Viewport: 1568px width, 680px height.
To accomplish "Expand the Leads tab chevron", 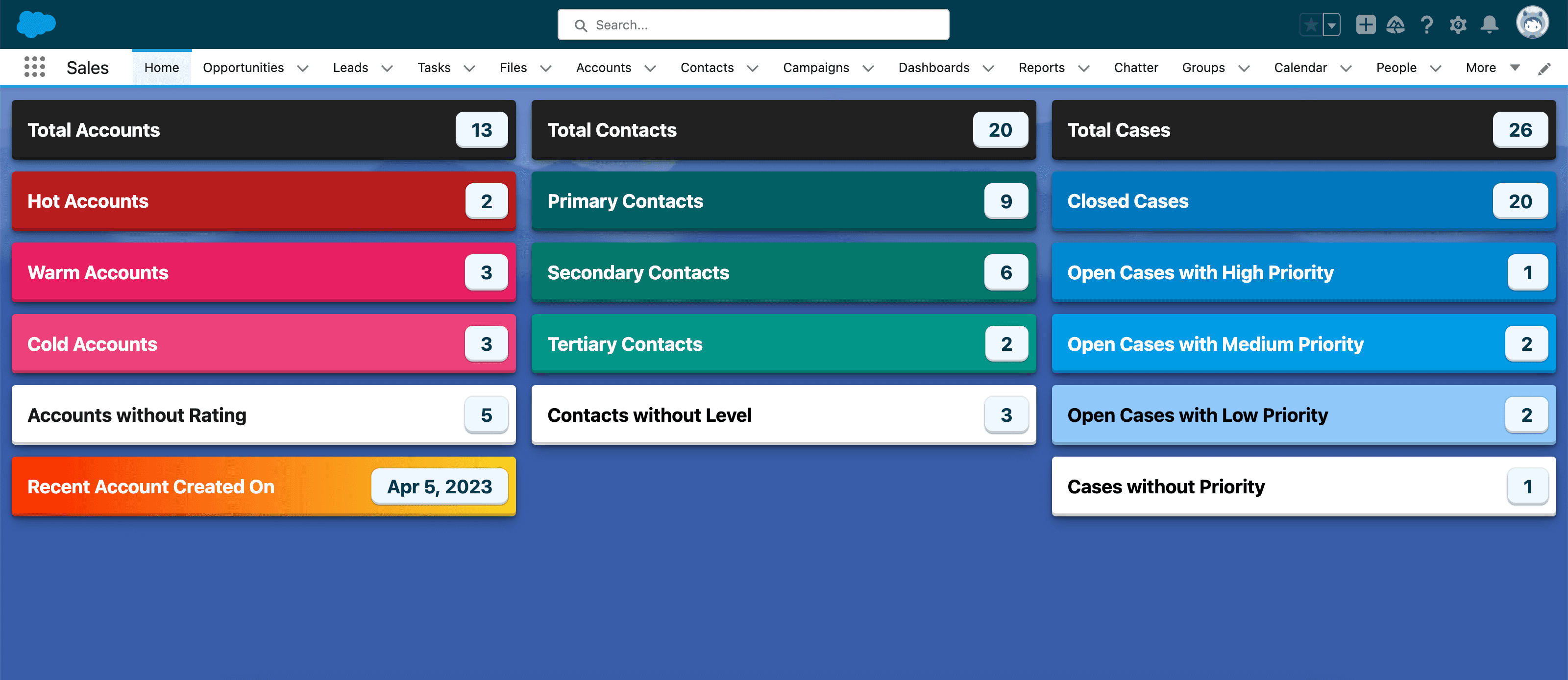I will coord(387,68).
